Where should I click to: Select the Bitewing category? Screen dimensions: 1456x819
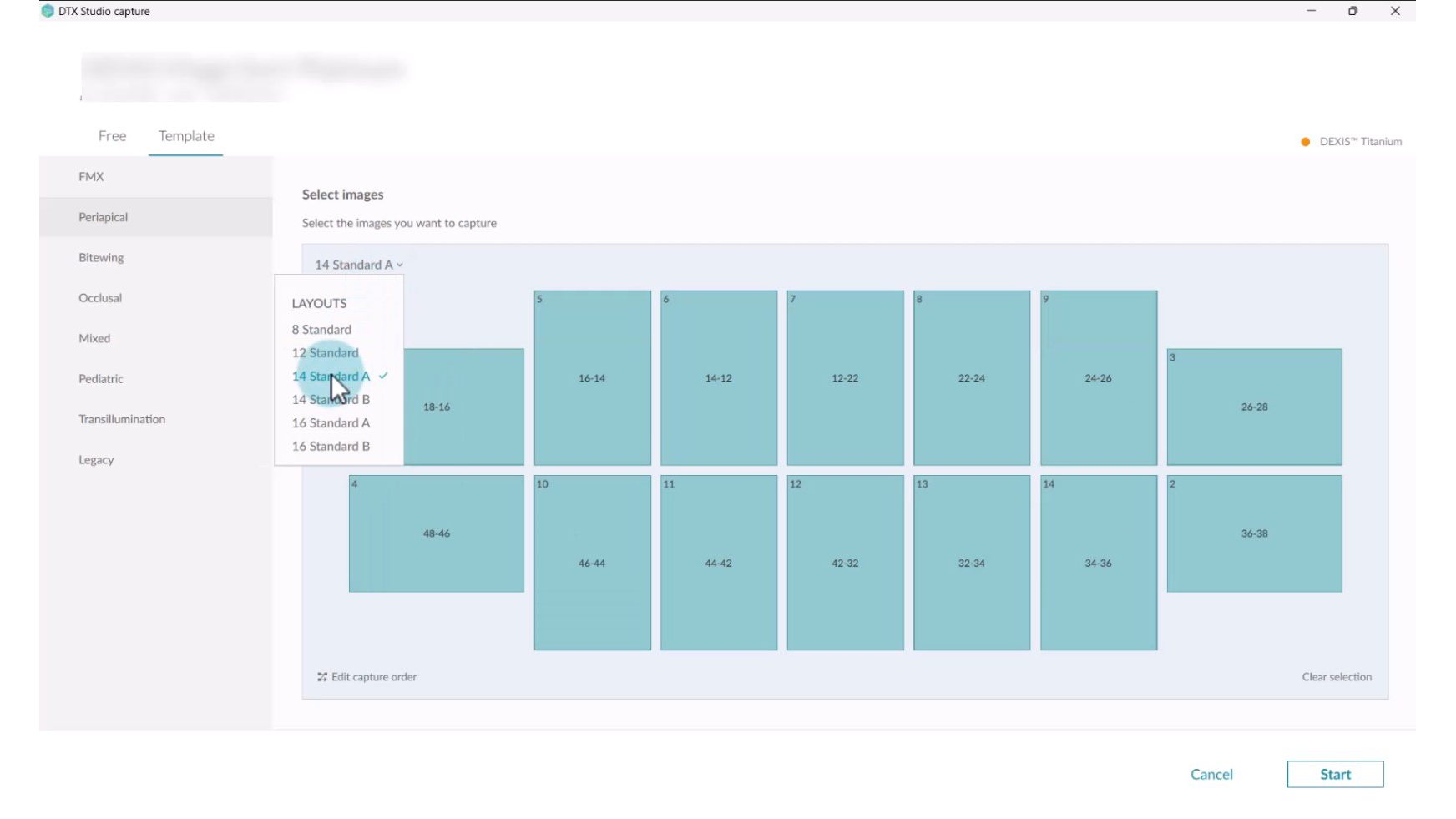(x=156, y=258)
